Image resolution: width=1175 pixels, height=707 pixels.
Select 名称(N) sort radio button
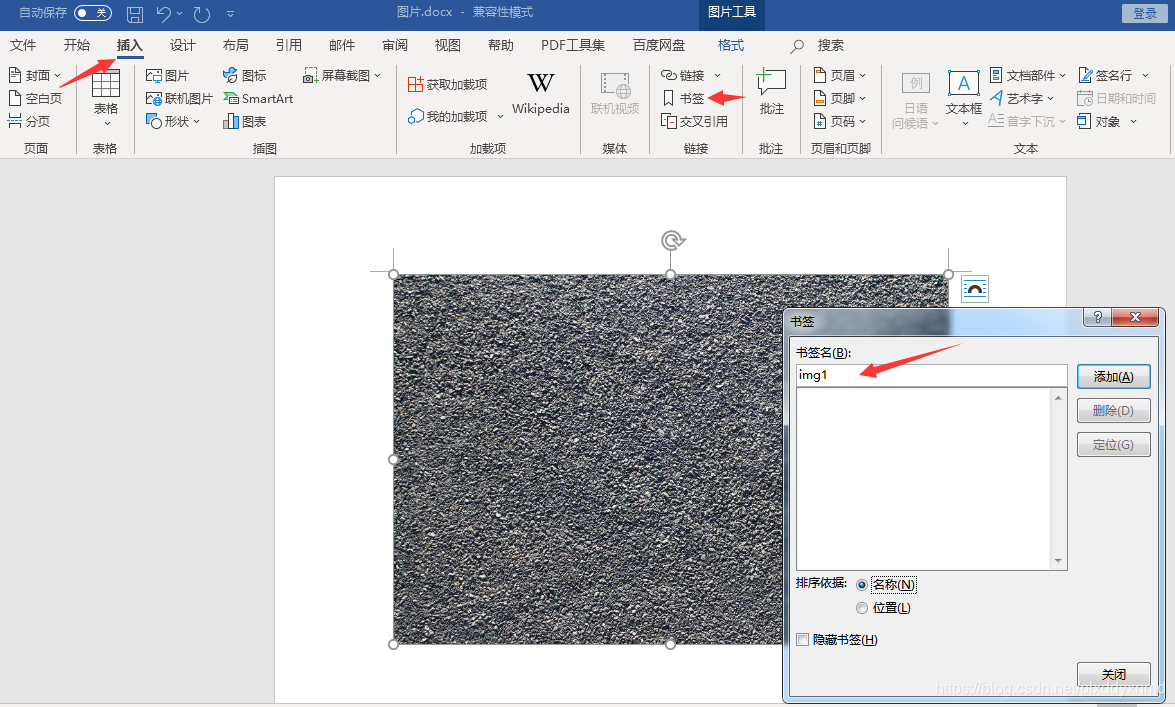pyautogui.click(x=862, y=585)
